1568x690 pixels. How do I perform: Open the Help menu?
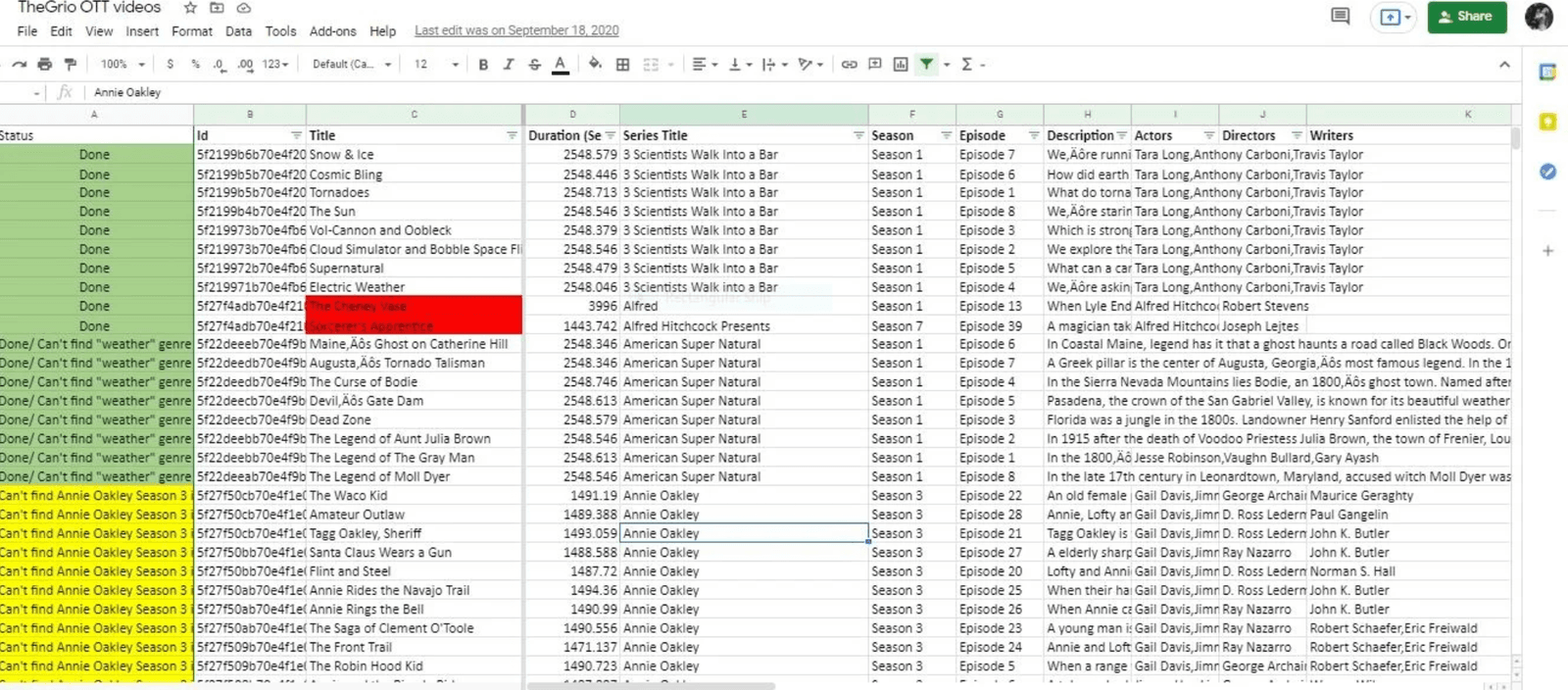coord(383,31)
